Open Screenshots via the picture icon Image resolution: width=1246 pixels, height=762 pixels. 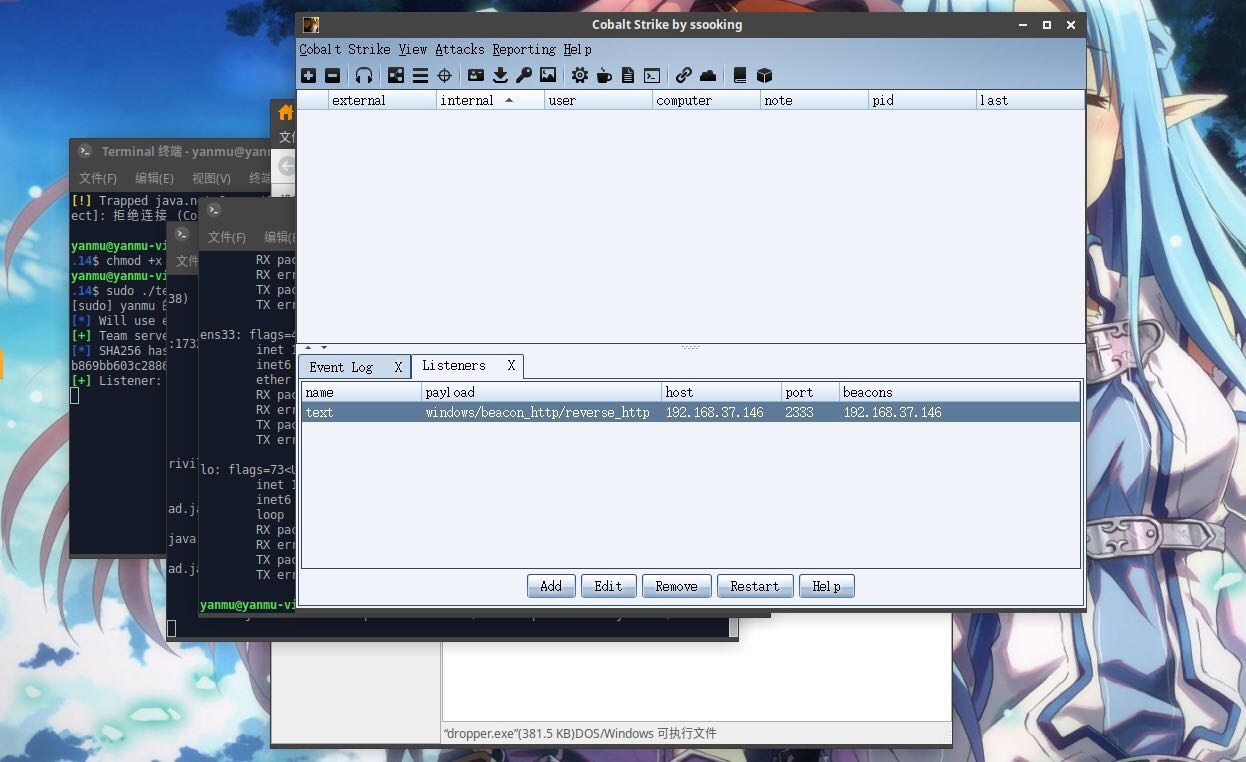click(548, 75)
